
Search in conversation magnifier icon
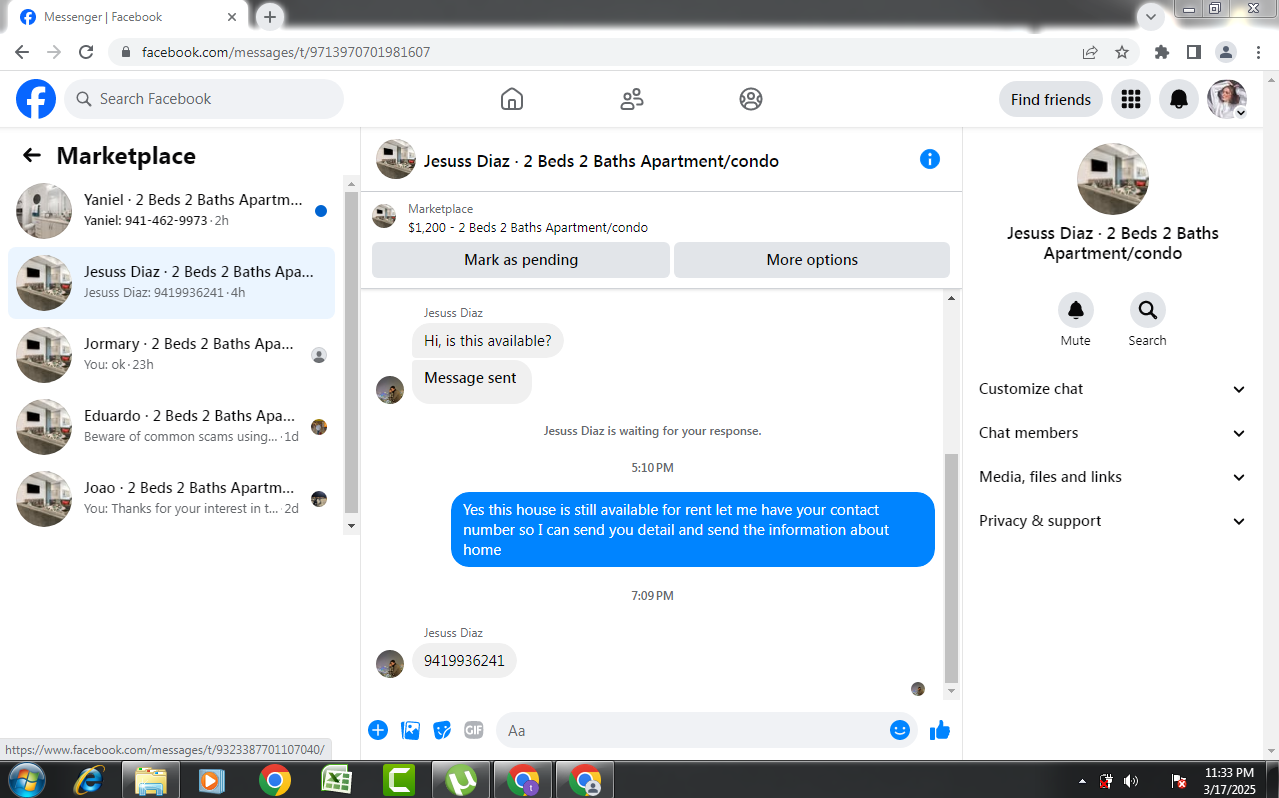click(1147, 310)
